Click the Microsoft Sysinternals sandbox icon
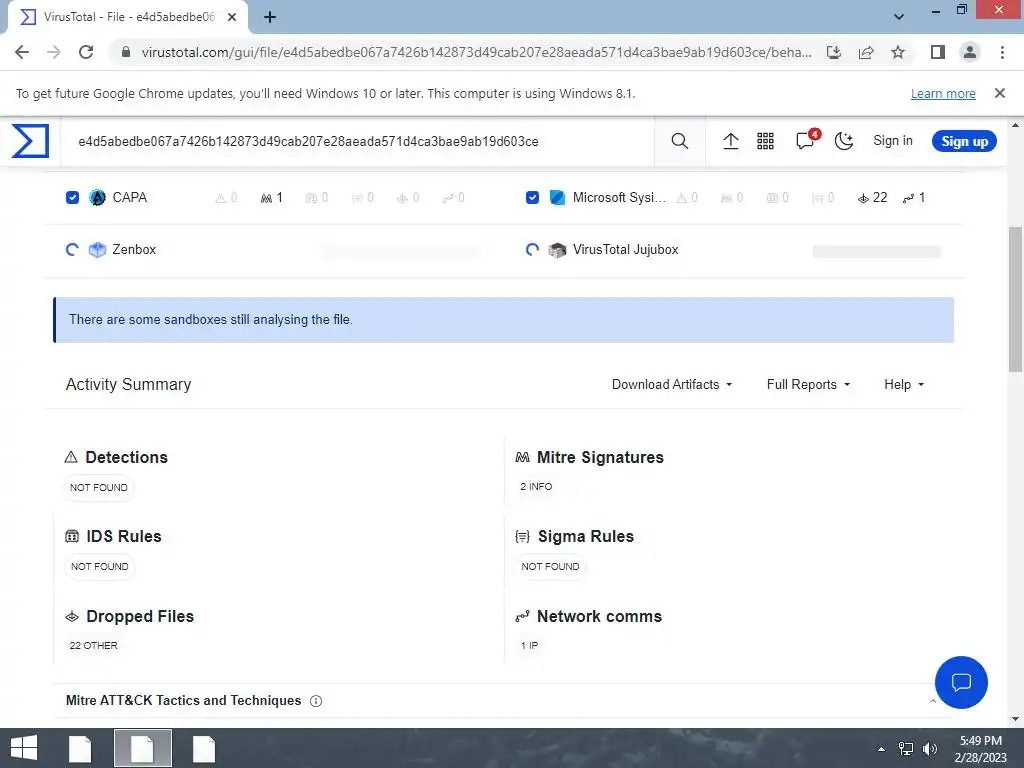Screen dimensions: 1024x768 (557, 197)
